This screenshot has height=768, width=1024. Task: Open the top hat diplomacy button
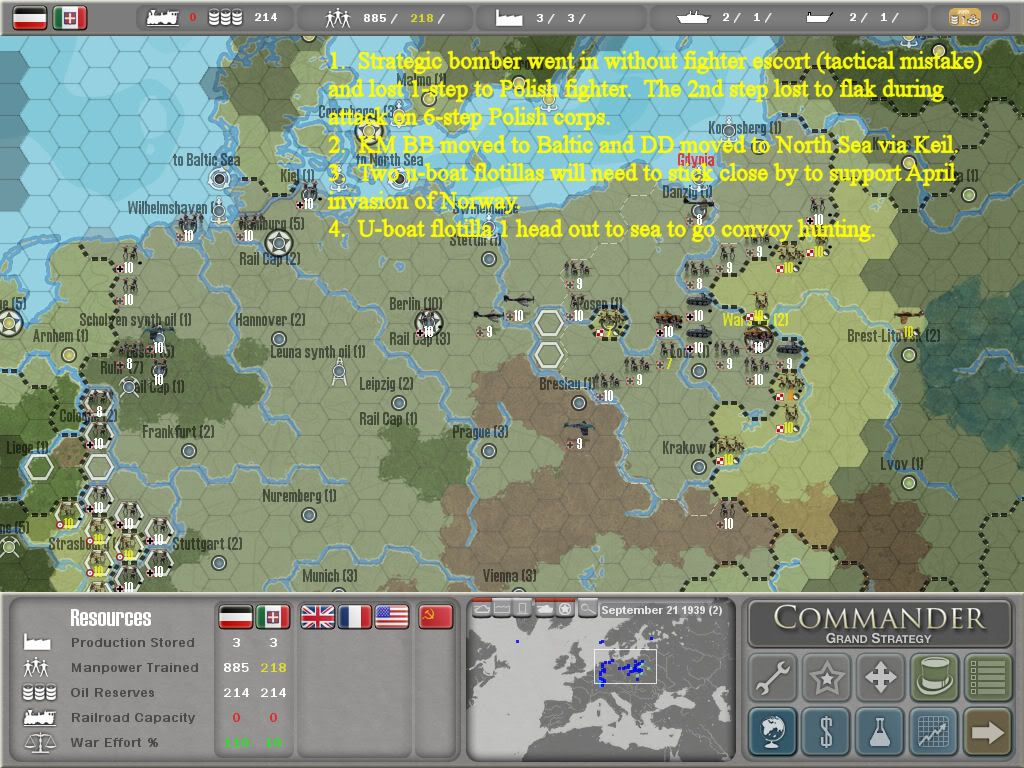pyautogui.click(x=934, y=678)
